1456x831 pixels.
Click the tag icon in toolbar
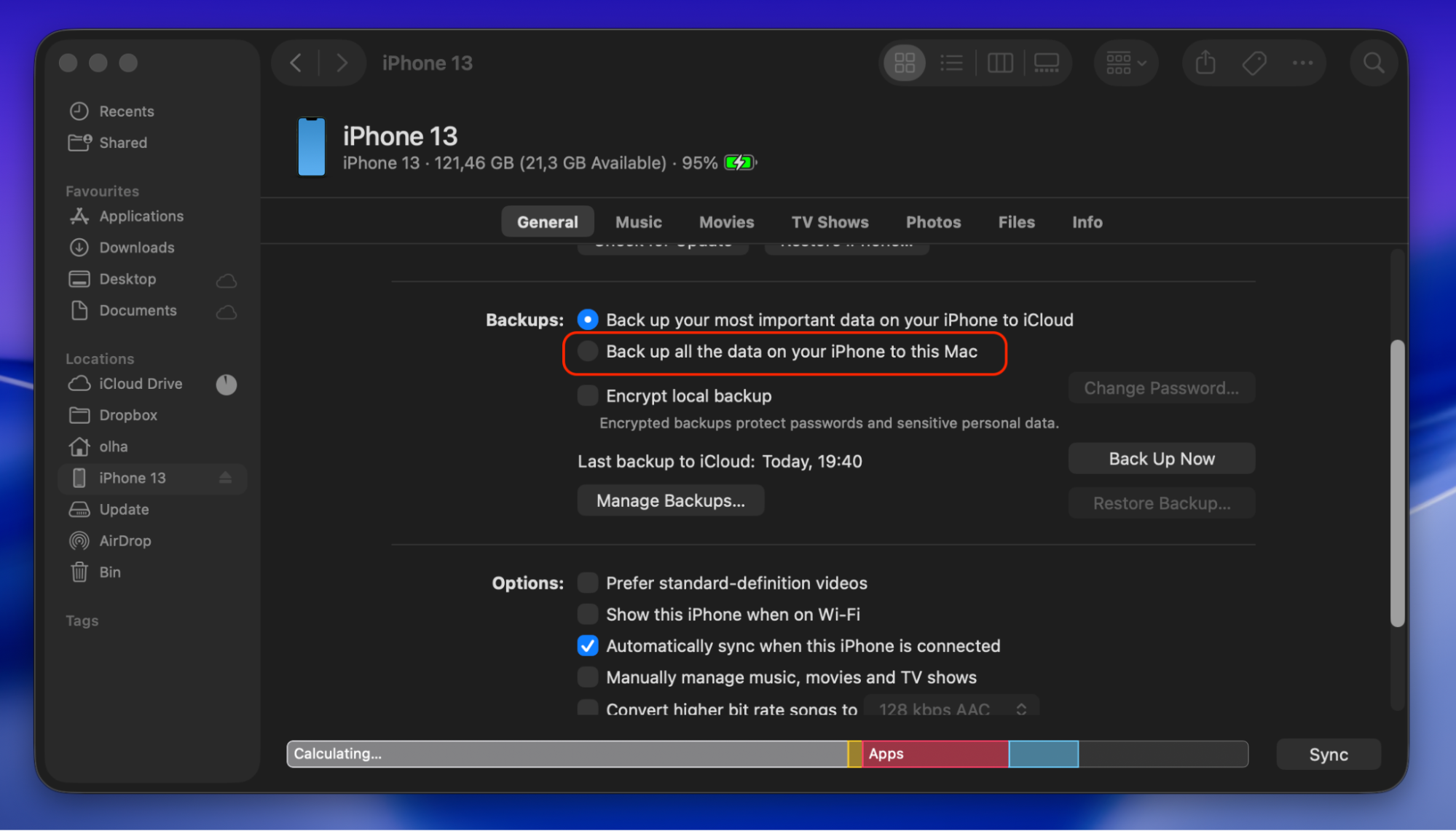[1254, 63]
